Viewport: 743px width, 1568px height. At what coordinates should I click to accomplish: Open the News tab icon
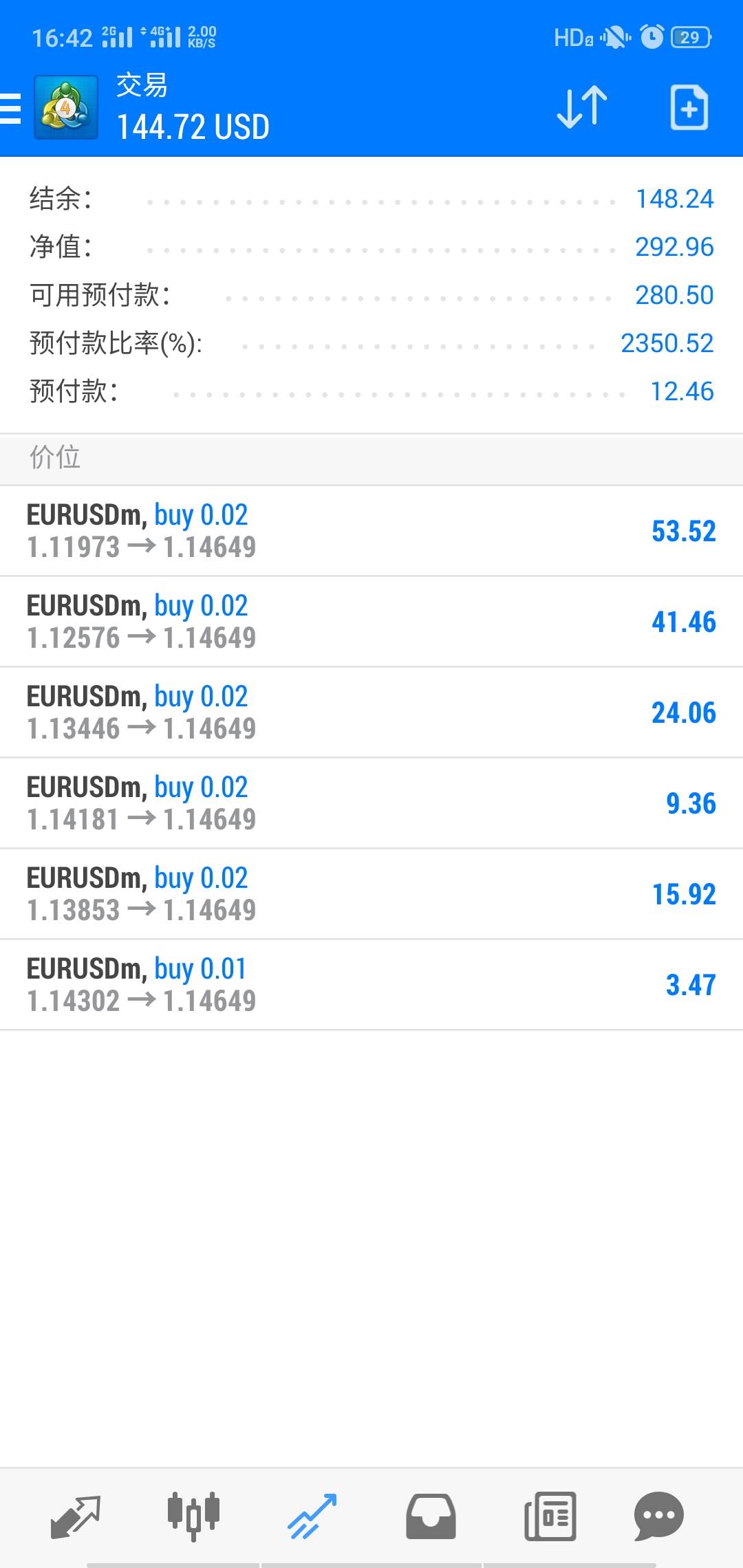pos(550,1516)
